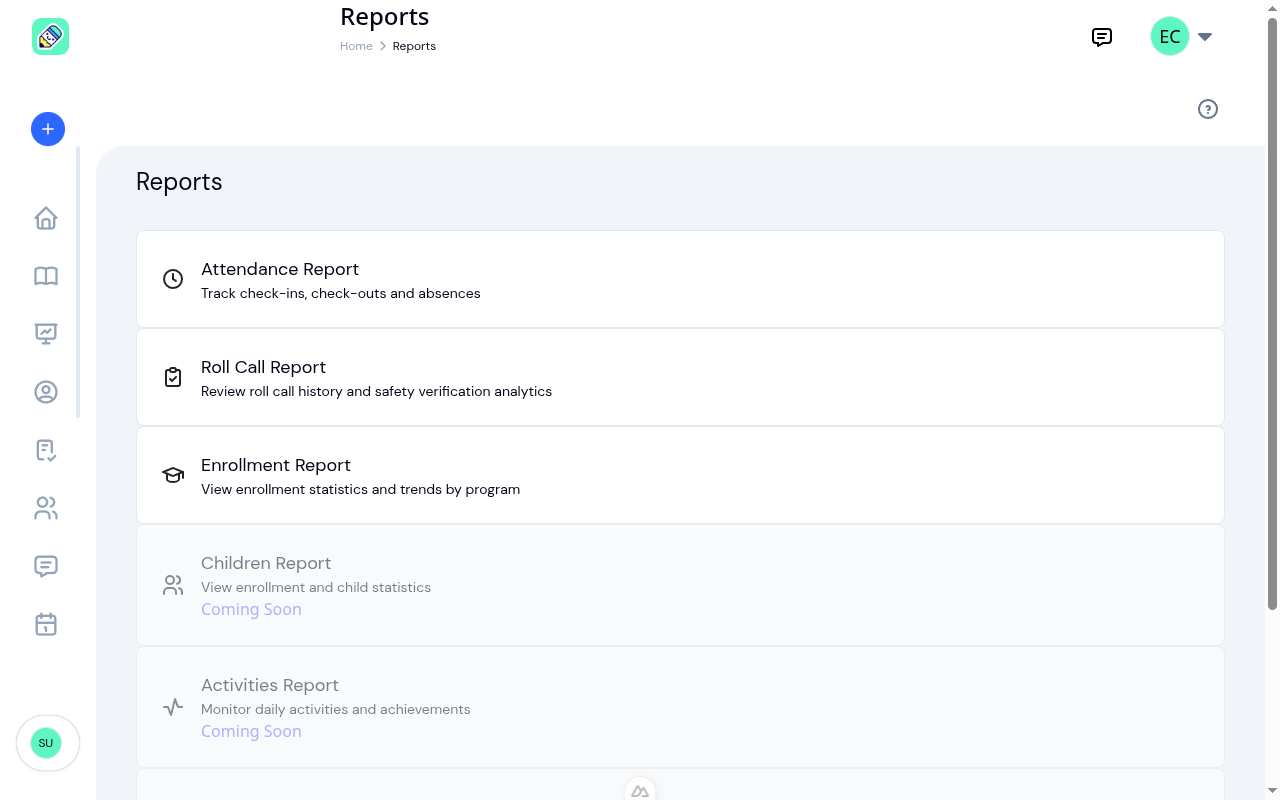Open messages icon in top header
Viewport: 1280px width, 800px height.
point(1102,37)
